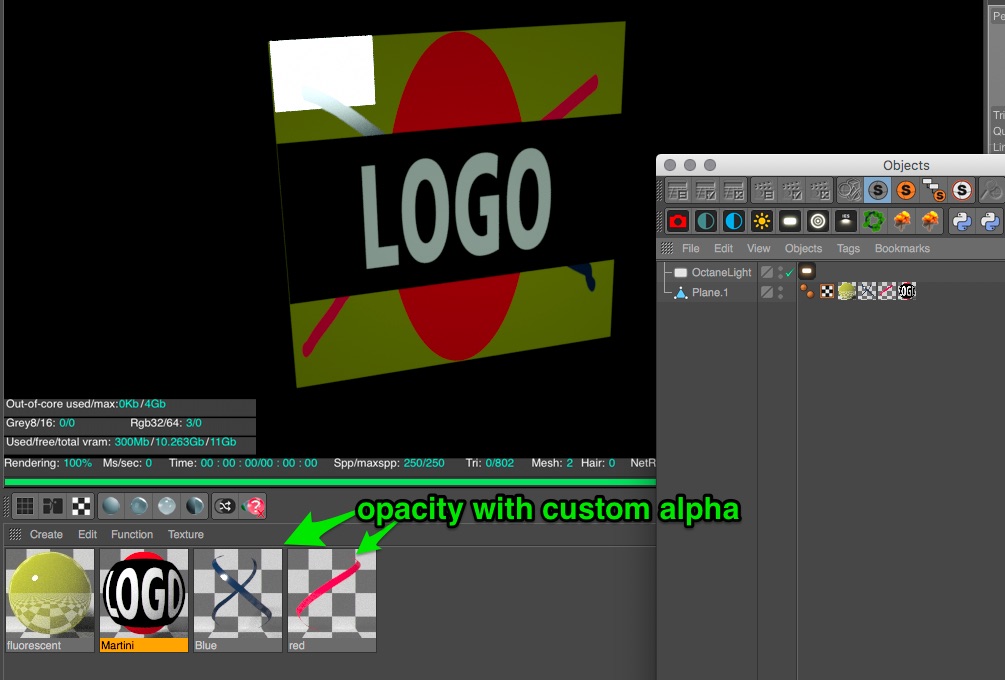Toggle Plane.1 layer square
Screen dimensions: 1005x680
tap(767, 292)
